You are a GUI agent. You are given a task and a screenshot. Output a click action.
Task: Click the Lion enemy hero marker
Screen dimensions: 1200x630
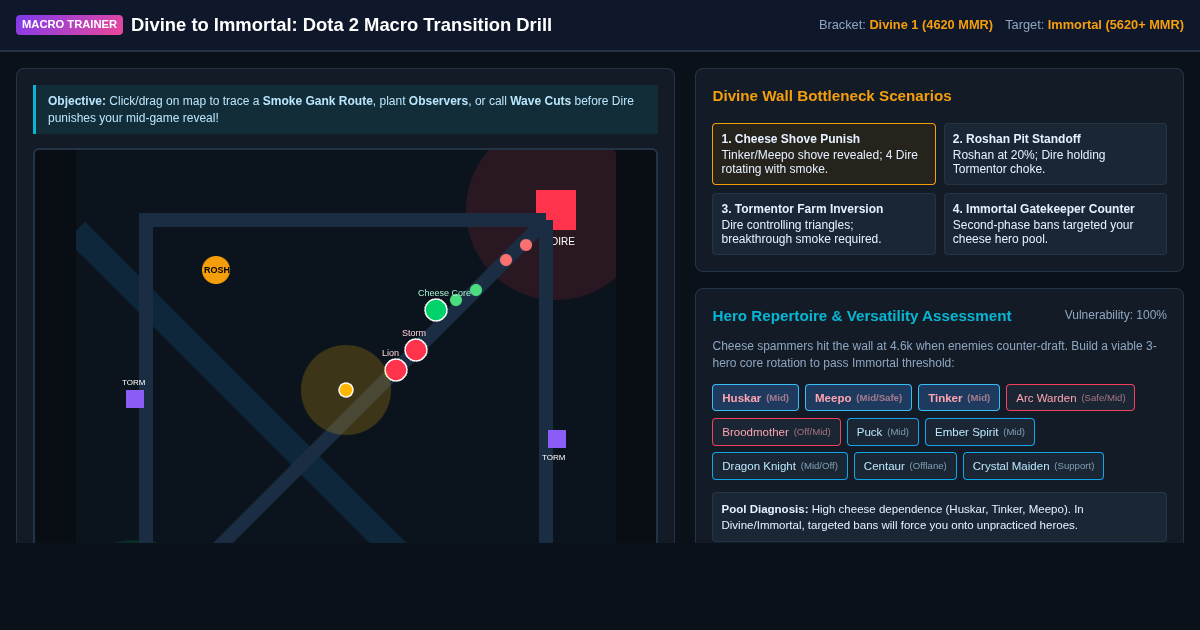coord(396,370)
